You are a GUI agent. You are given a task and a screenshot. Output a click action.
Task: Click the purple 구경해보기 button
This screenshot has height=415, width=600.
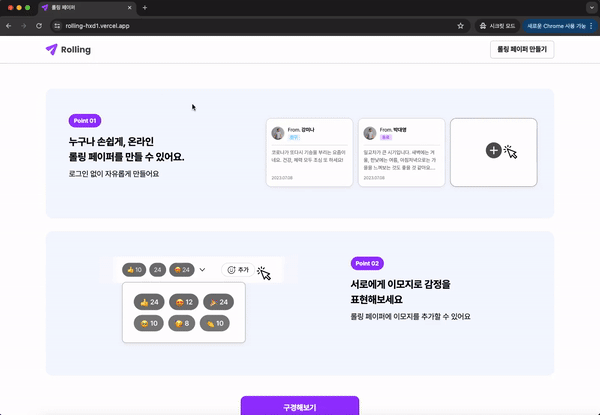[300, 405]
